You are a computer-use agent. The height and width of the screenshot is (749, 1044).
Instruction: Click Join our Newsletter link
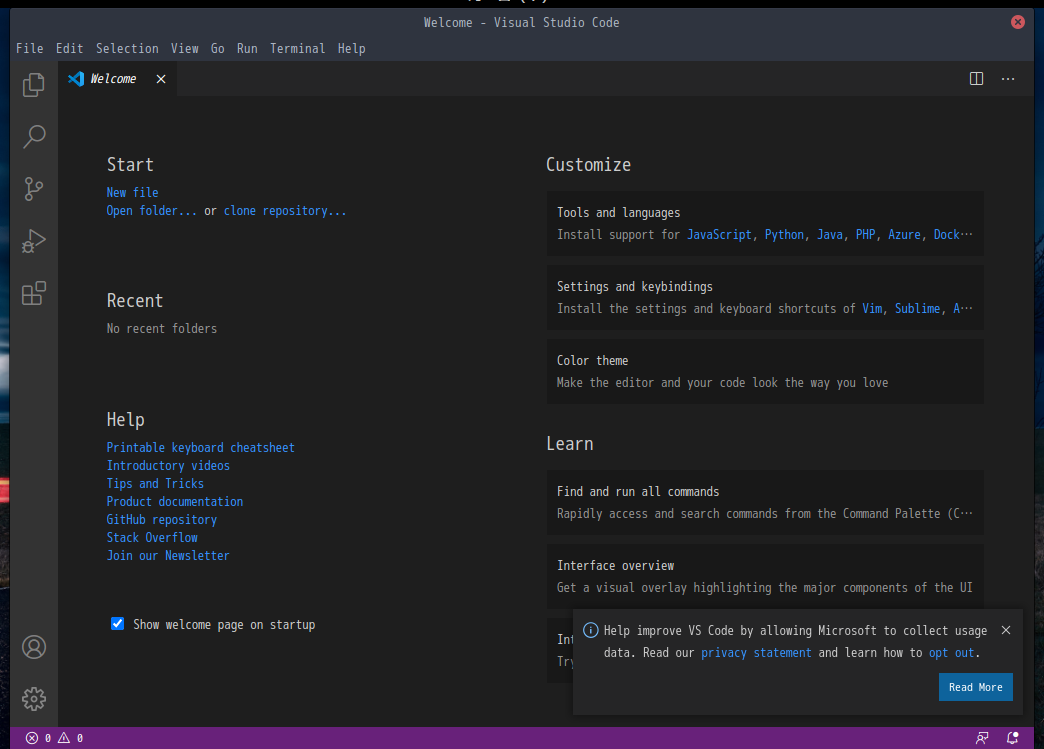click(x=168, y=555)
